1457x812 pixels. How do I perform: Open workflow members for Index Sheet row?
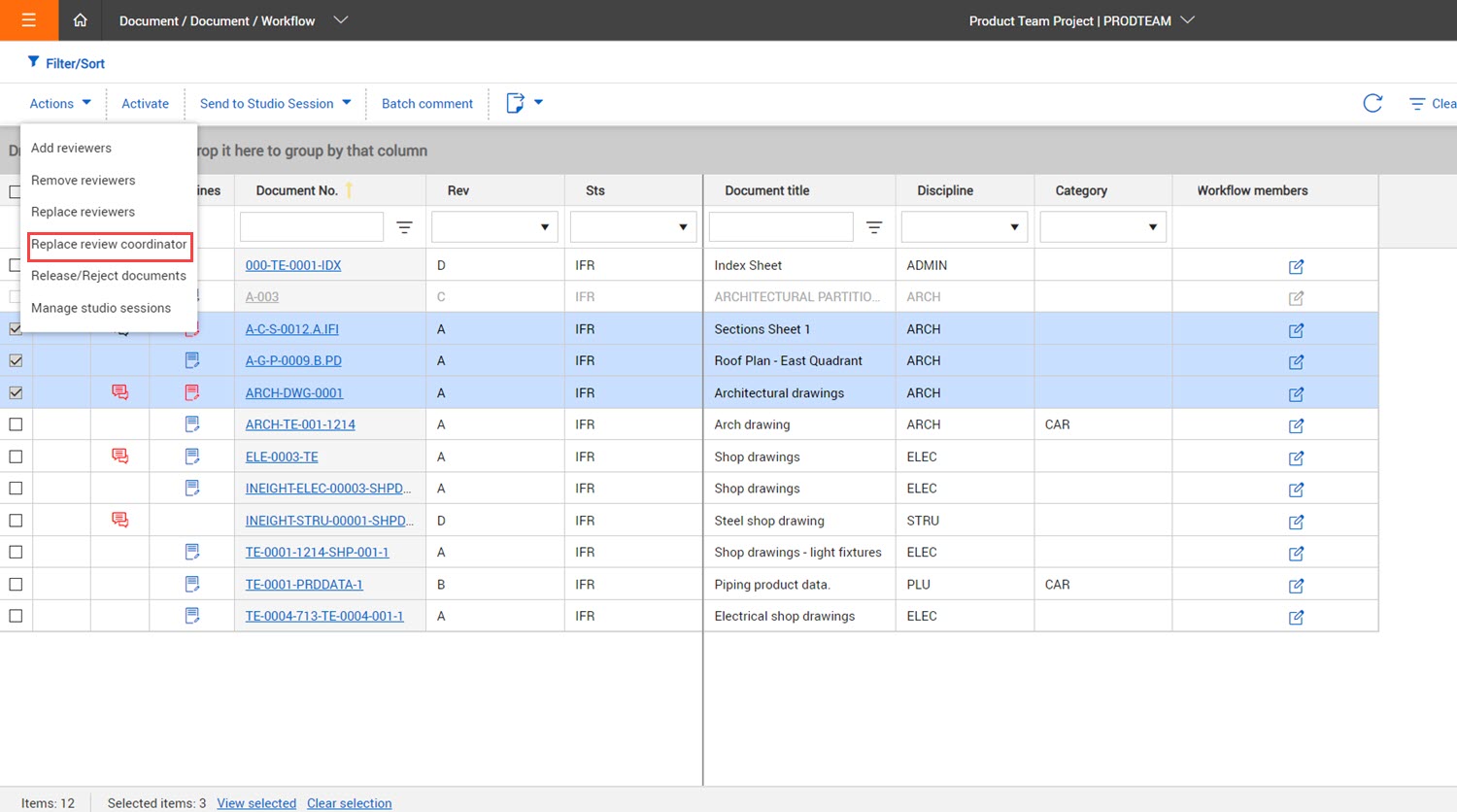pos(1296,266)
